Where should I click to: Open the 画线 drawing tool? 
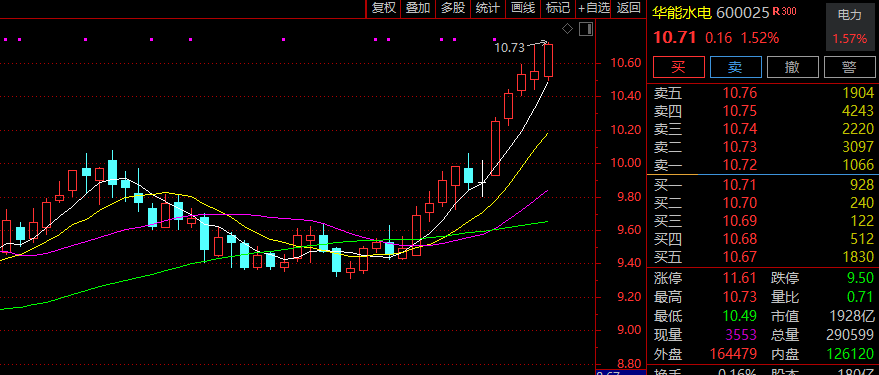pos(523,8)
